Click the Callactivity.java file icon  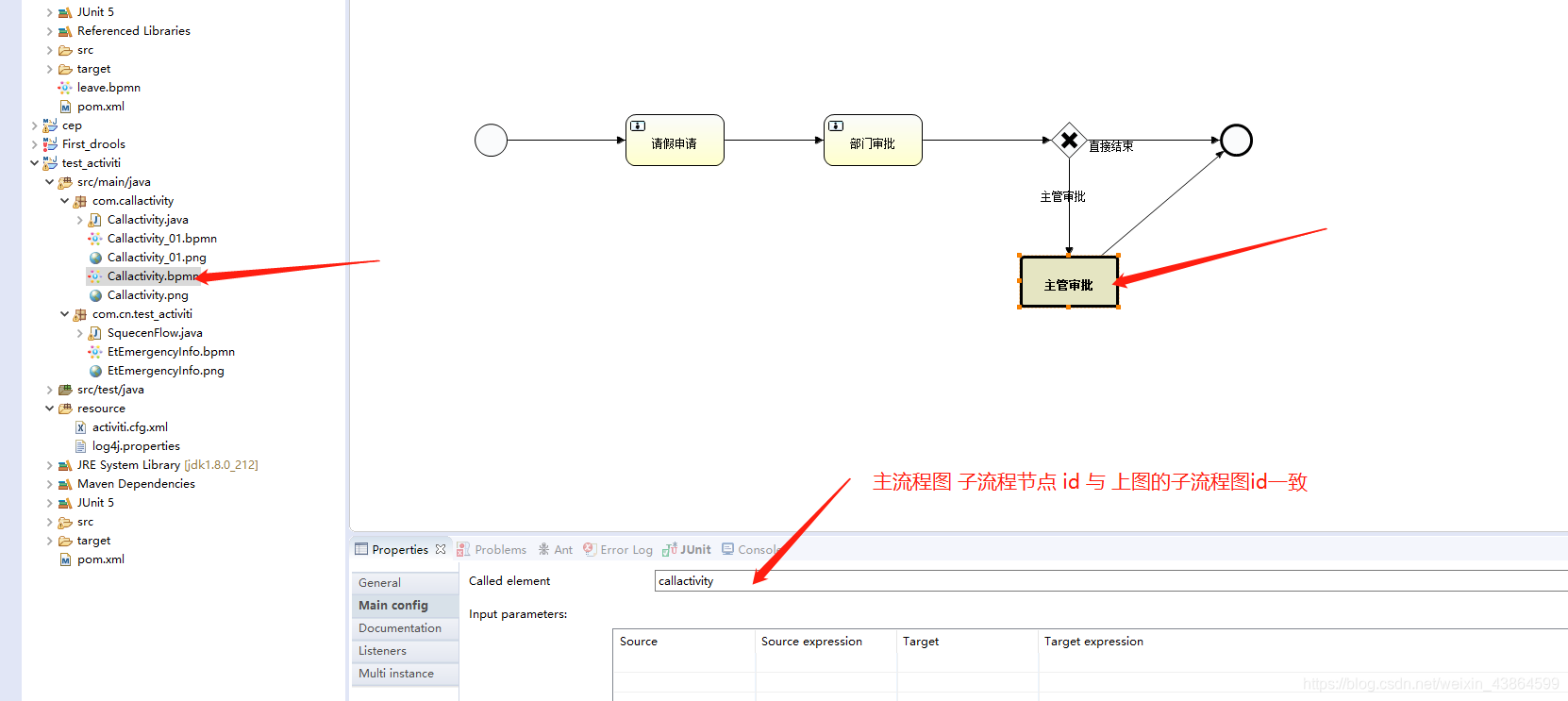(95, 220)
